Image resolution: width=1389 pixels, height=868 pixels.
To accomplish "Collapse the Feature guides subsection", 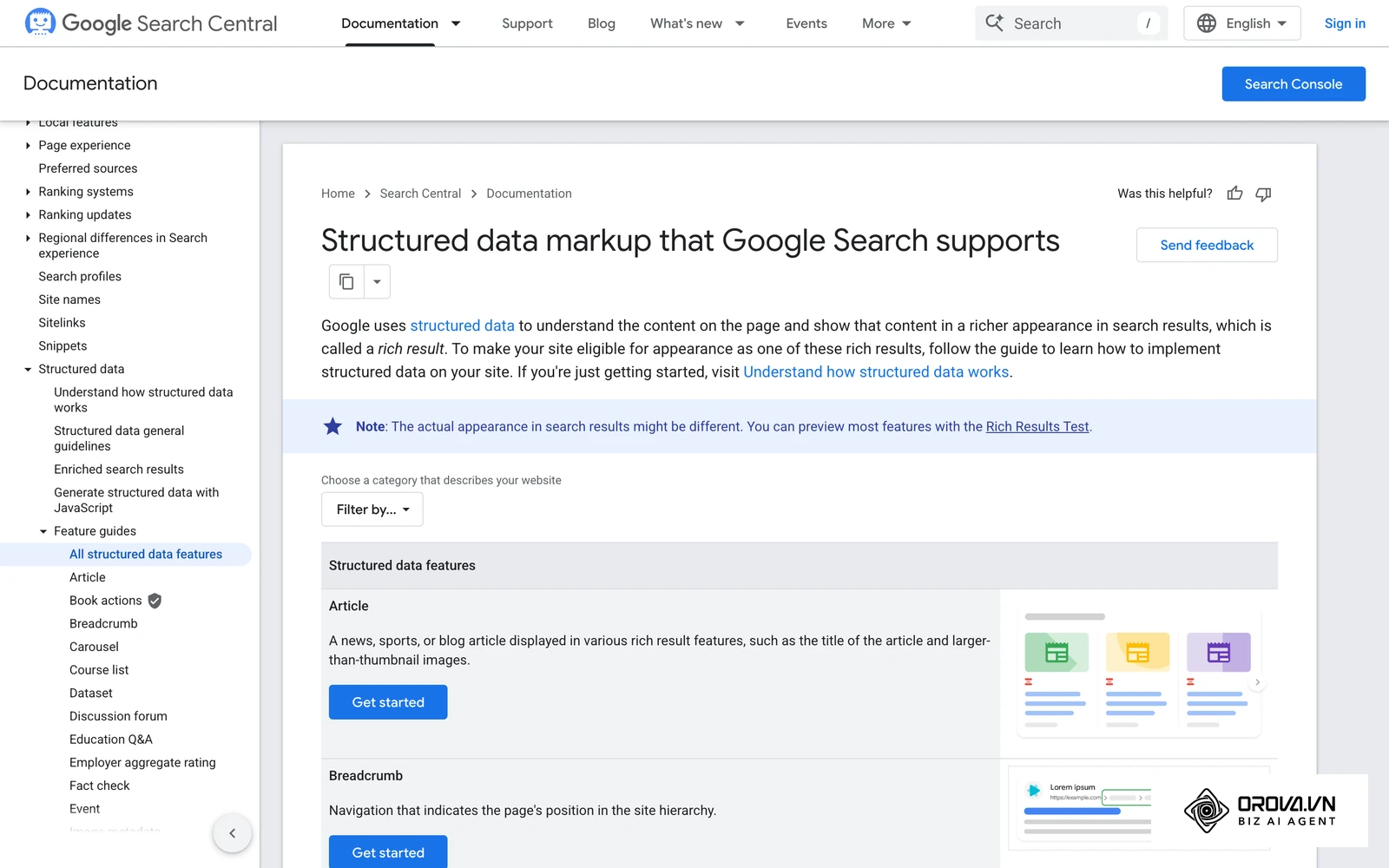I will 43,531.
